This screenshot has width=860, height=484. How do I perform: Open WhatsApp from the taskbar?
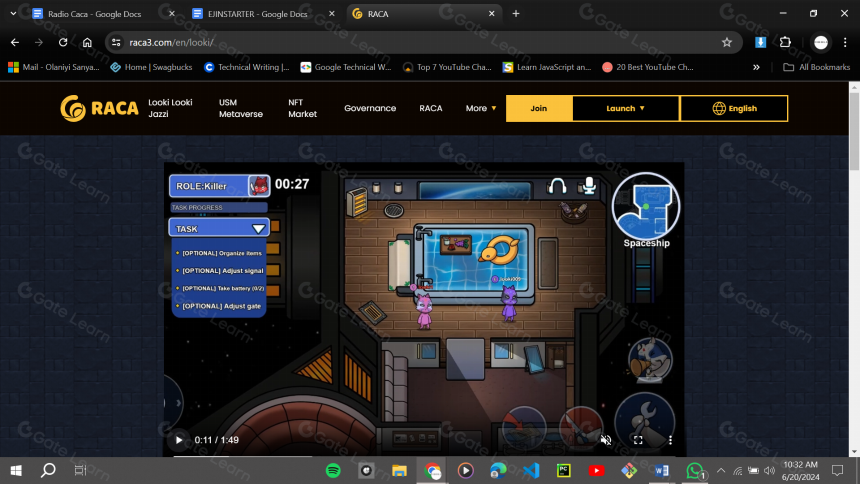click(694, 470)
